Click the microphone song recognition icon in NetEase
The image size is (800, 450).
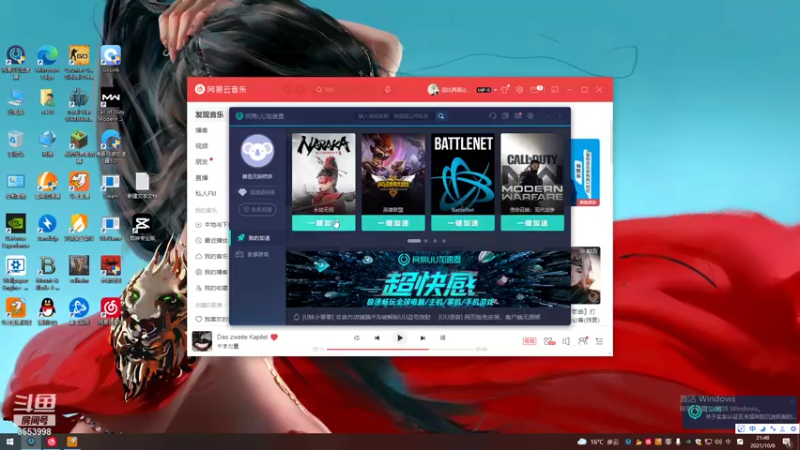[x=388, y=89]
